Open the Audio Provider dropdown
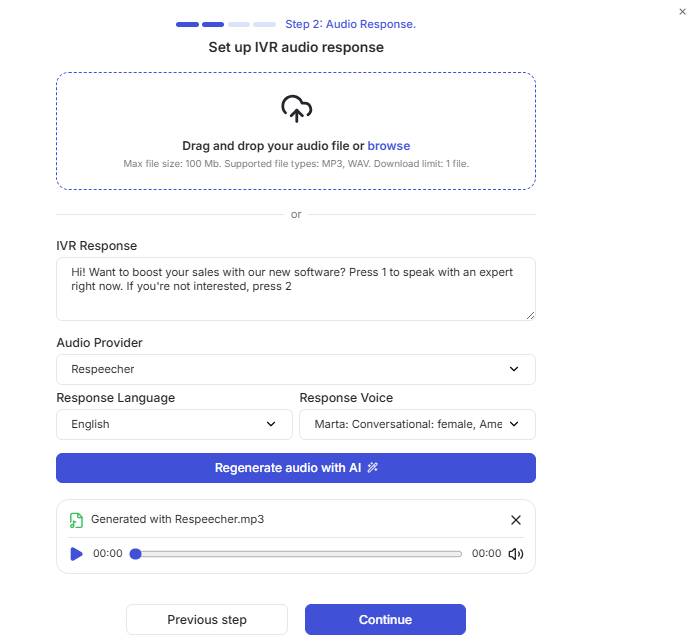Screen dimensions: 695x641 pyautogui.click(x=296, y=369)
